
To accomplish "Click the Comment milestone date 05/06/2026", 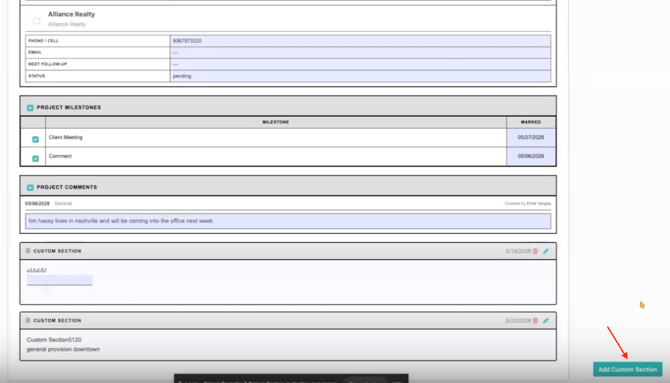I will (531, 156).
